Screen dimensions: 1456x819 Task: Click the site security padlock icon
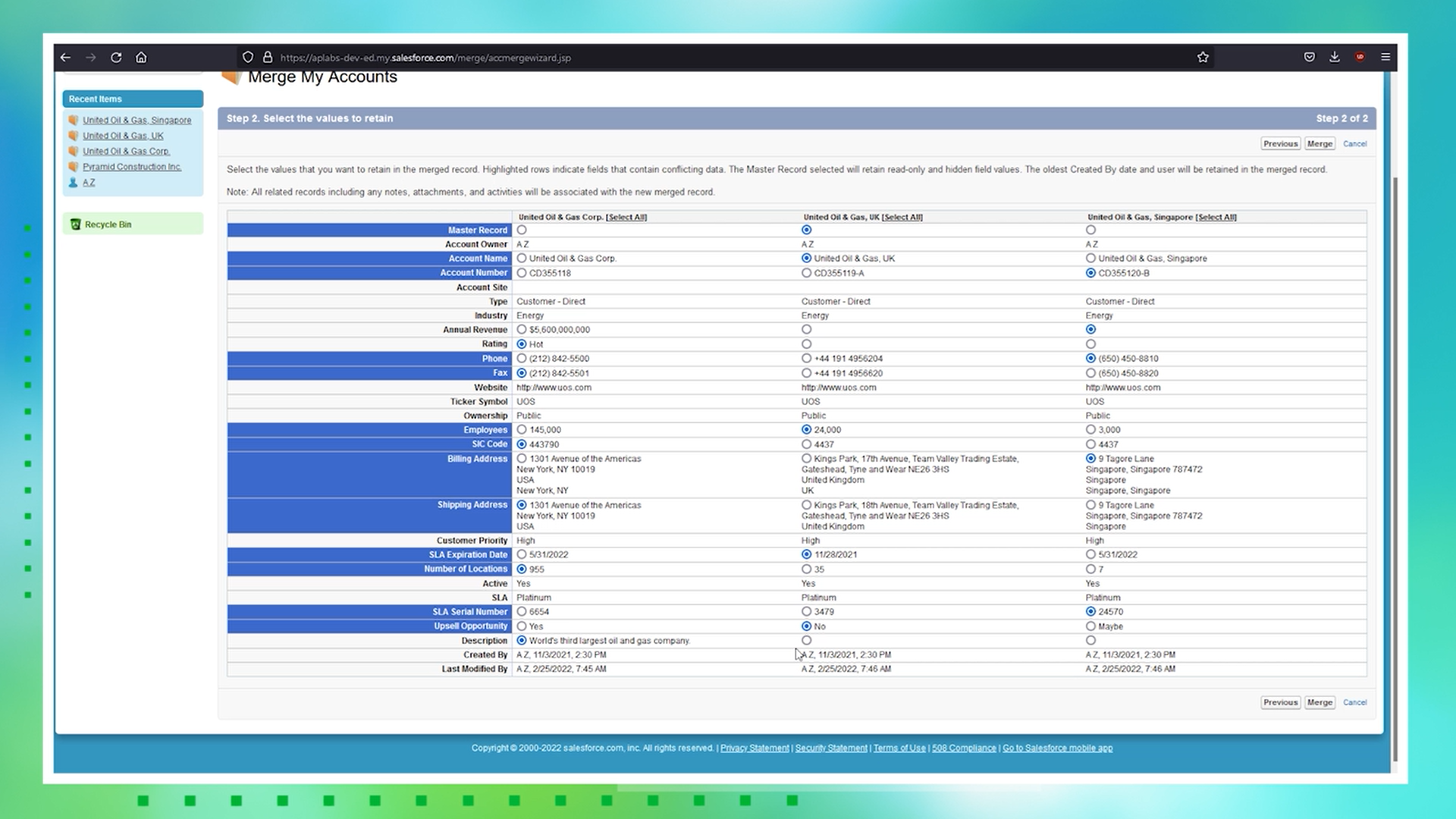click(x=268, y=58)
